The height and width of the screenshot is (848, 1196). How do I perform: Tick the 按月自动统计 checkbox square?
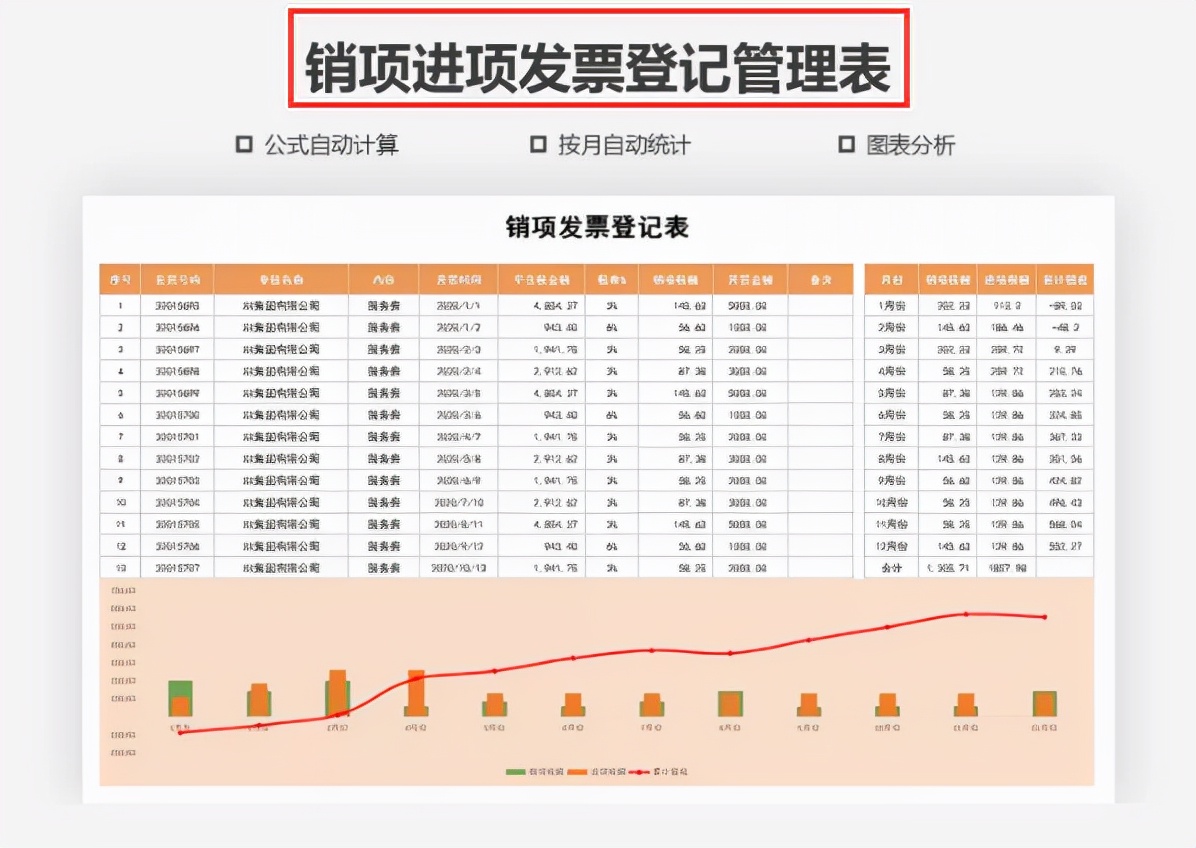539,144
